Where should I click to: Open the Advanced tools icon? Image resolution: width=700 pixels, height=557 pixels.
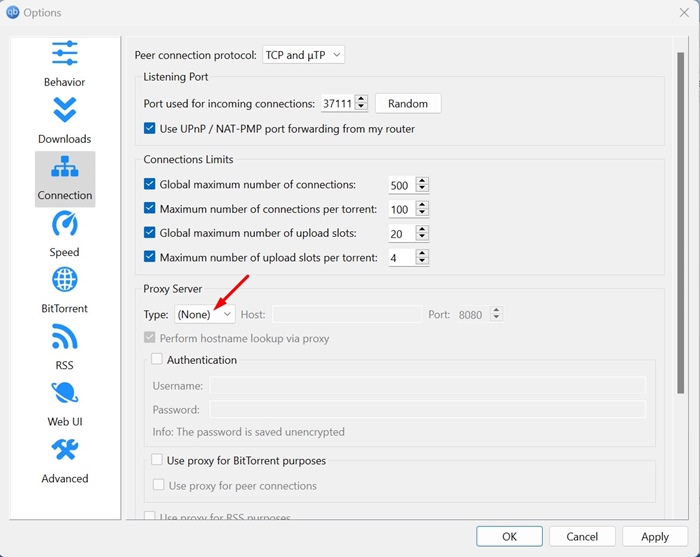[x=65, y=449]
